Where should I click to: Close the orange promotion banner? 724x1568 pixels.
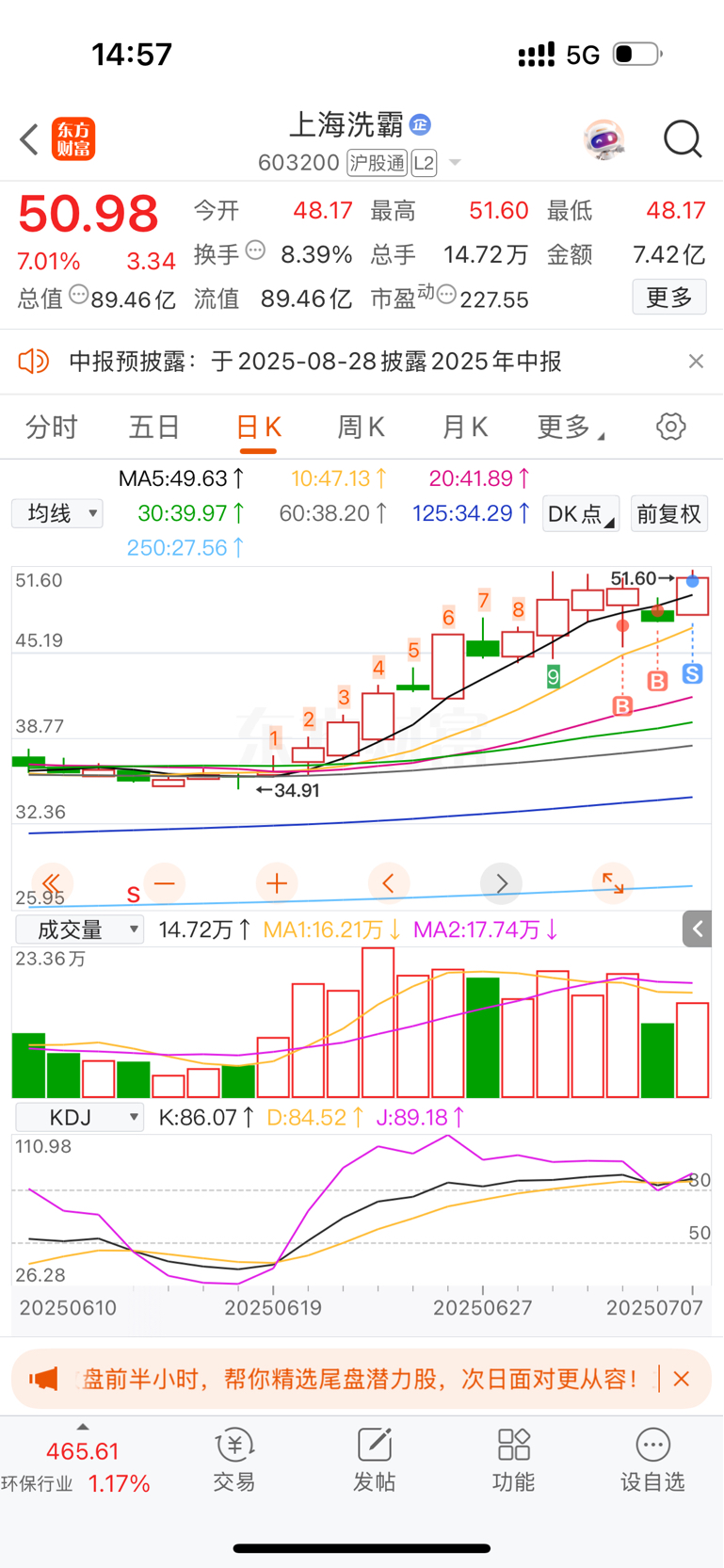coord(682,1379)
